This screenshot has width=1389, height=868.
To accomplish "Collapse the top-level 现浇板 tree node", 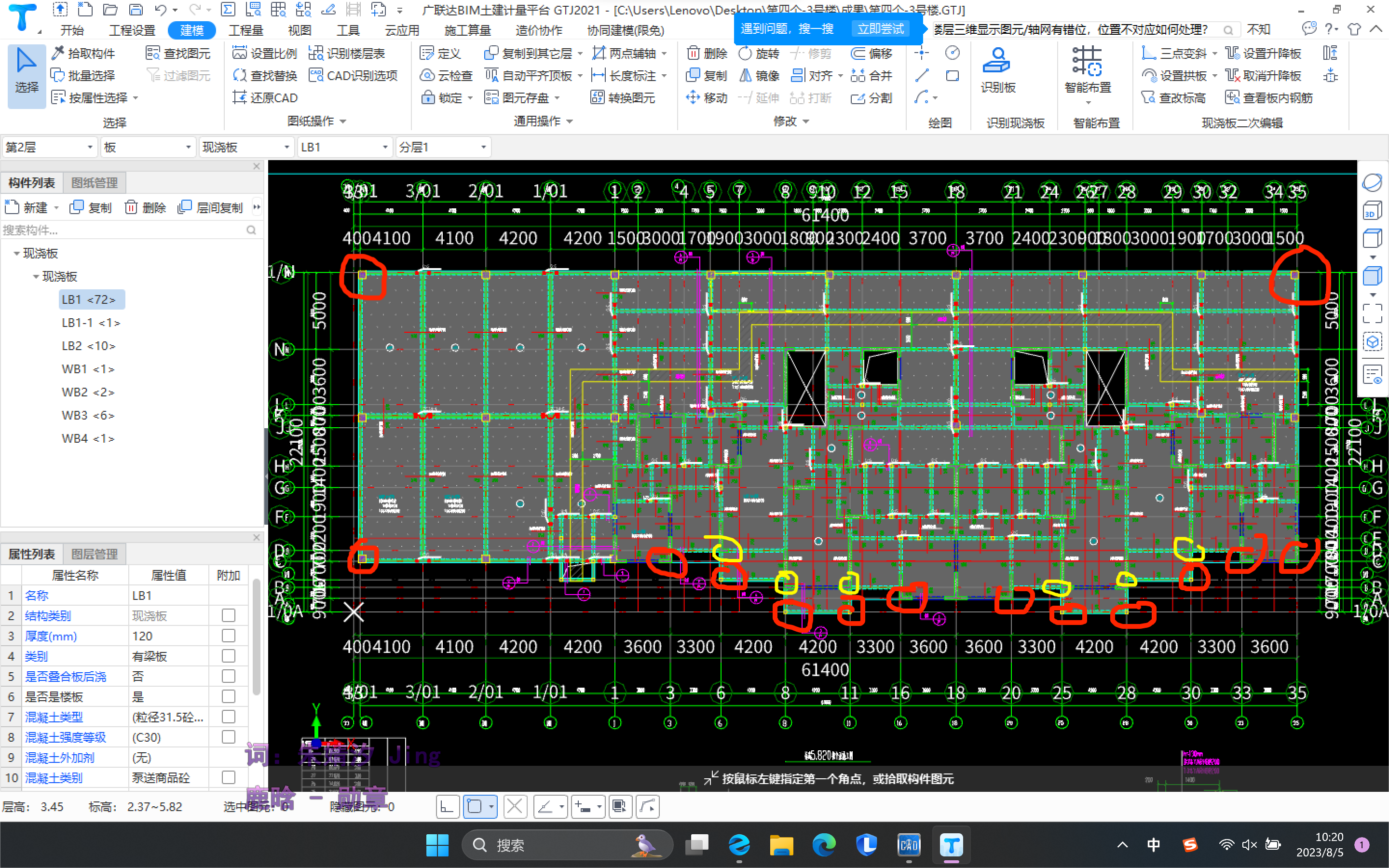I will (17, 253).
